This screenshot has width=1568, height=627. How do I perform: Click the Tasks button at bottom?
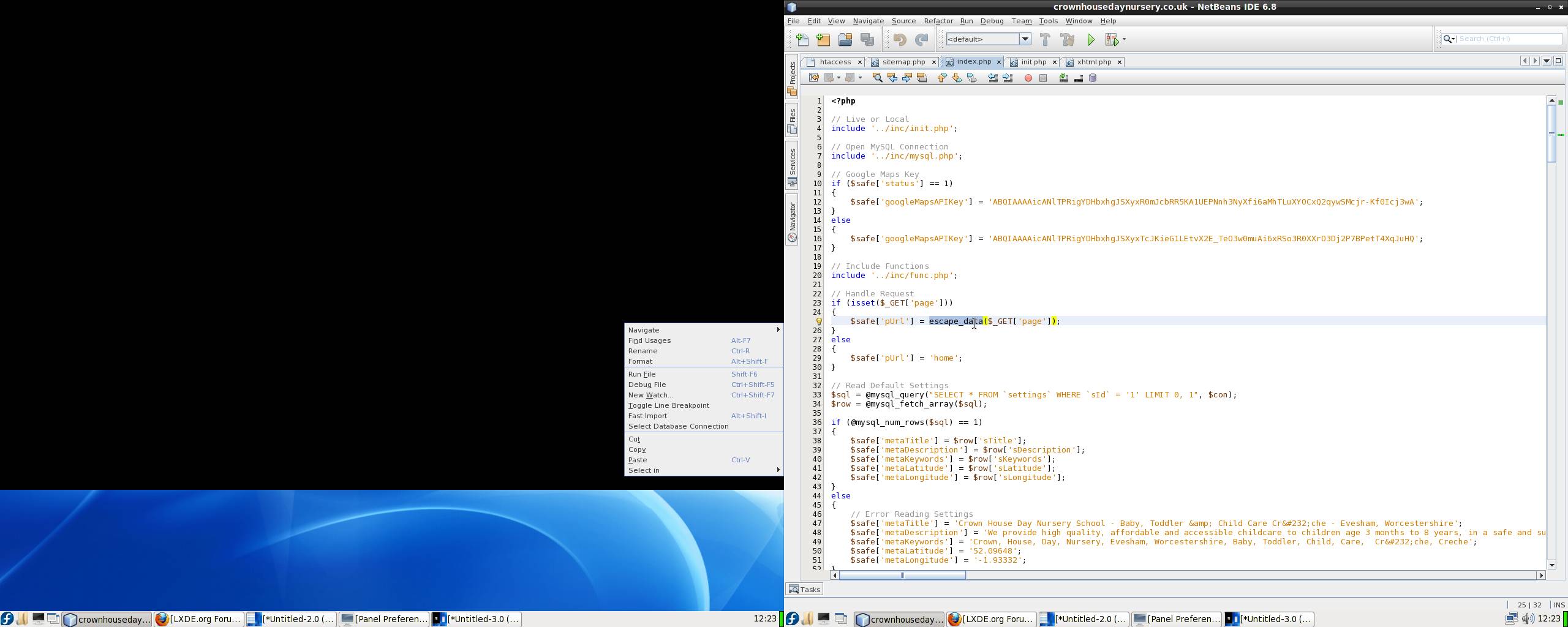804,590
